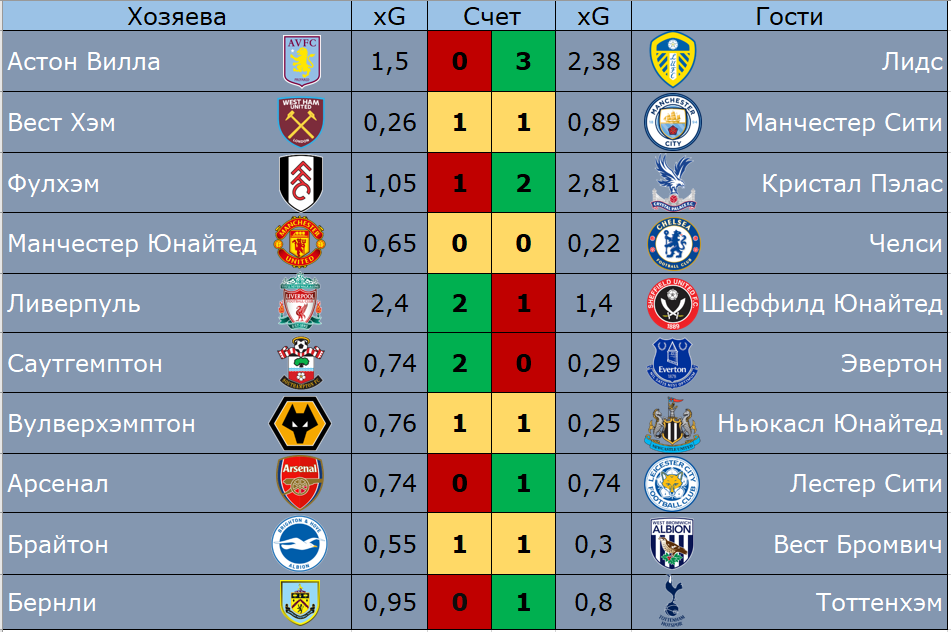Click the Chelsea club badge
Image resolution: width=951 pixels, height=632 pixels.
[x=673, y=243]
